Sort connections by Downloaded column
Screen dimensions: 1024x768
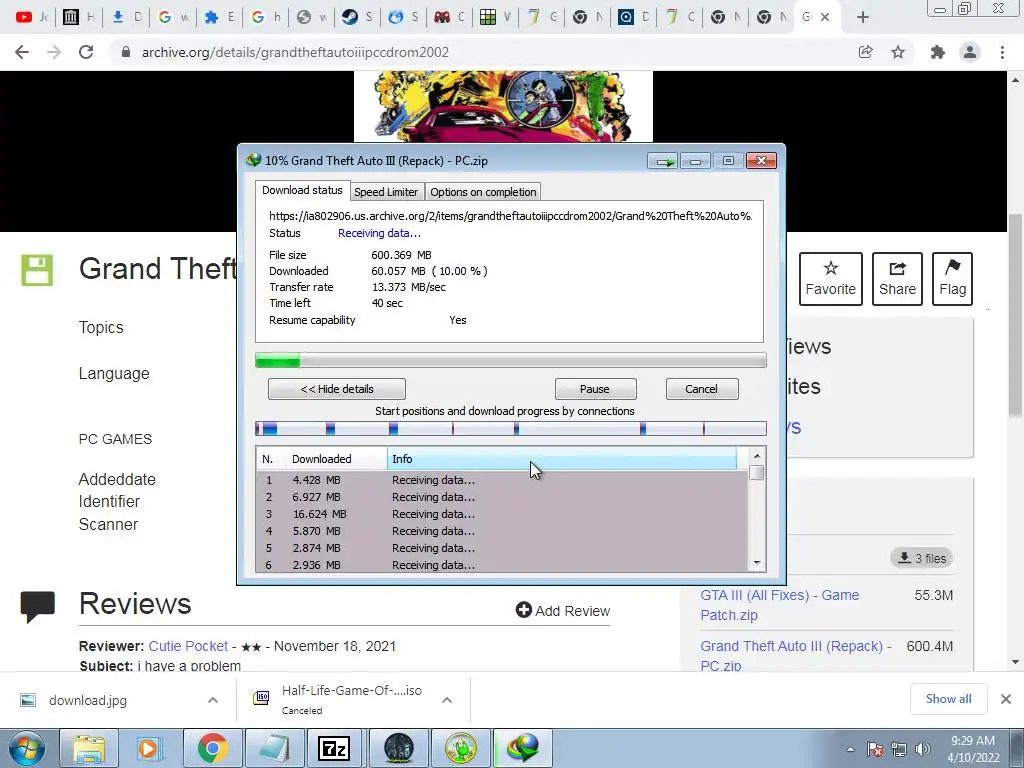[x=336, y=459]
